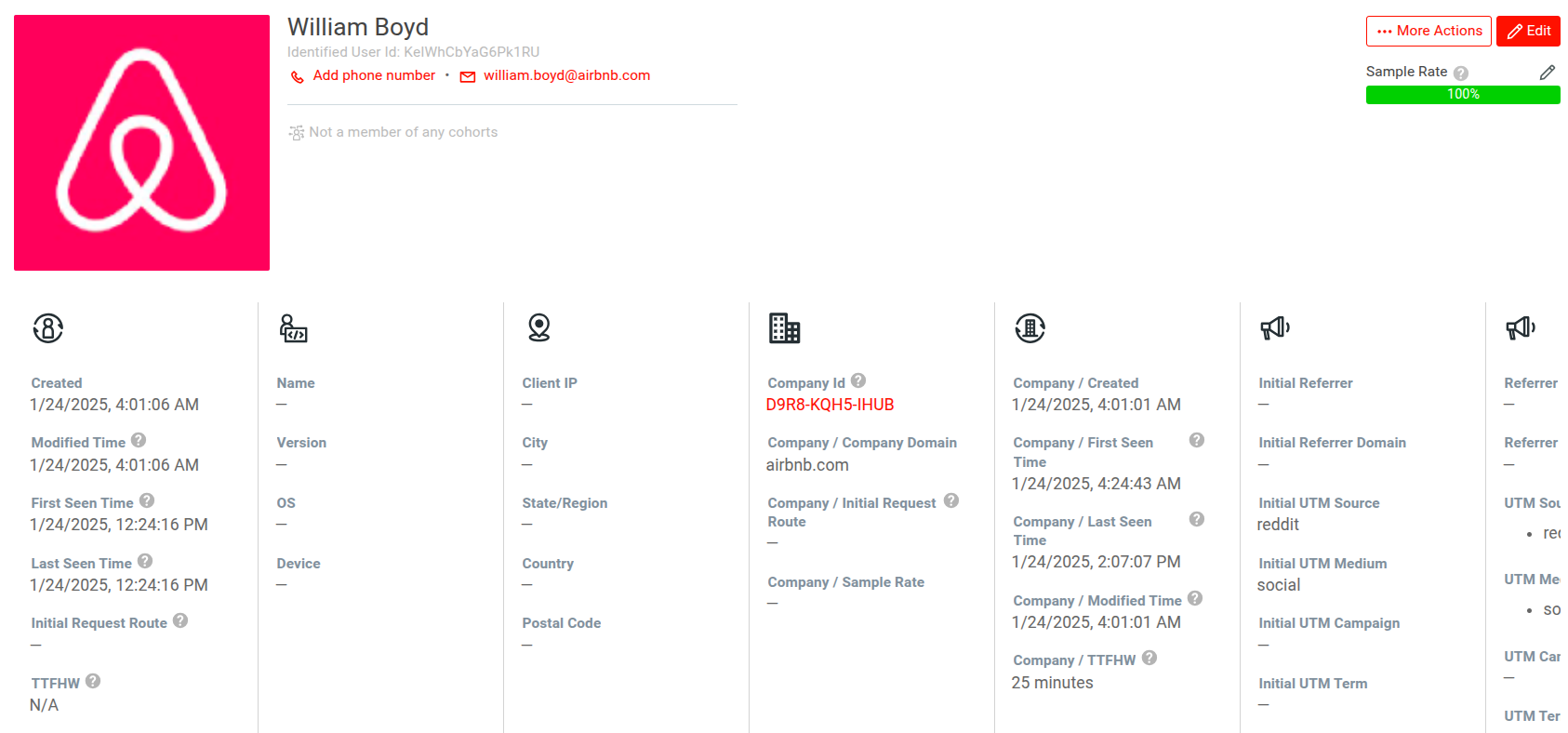The height and width of the screenshot is (733, 1568).
Task: Click the map location pin section icon
Action: (539, 327)
